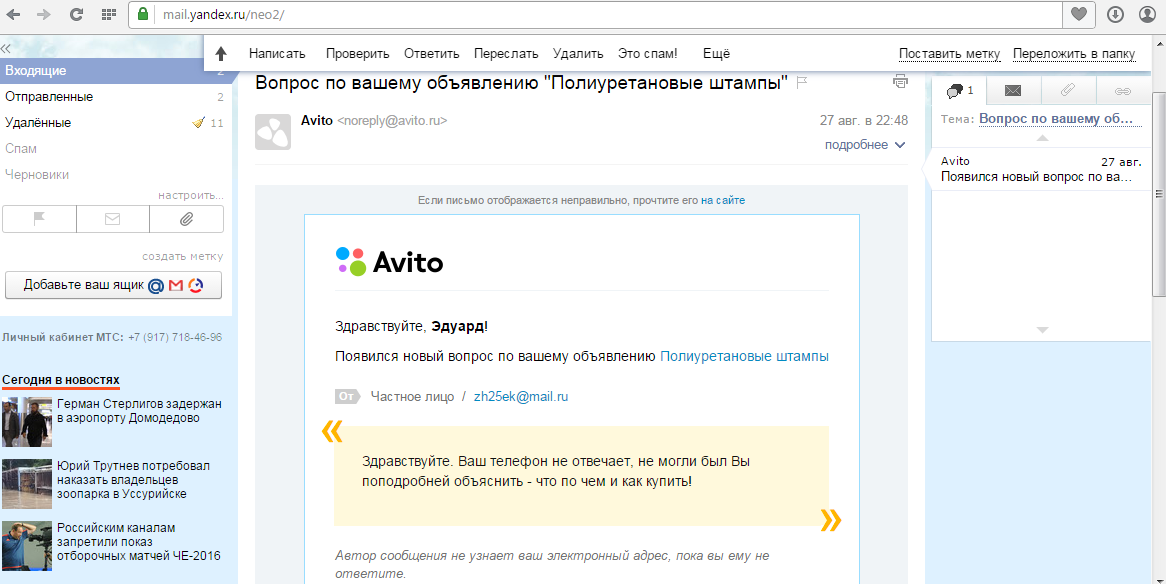The width and height of the screenshot is (1166, 584).
Task: Filter unread messages envelope button
Action: pos(112,219)
